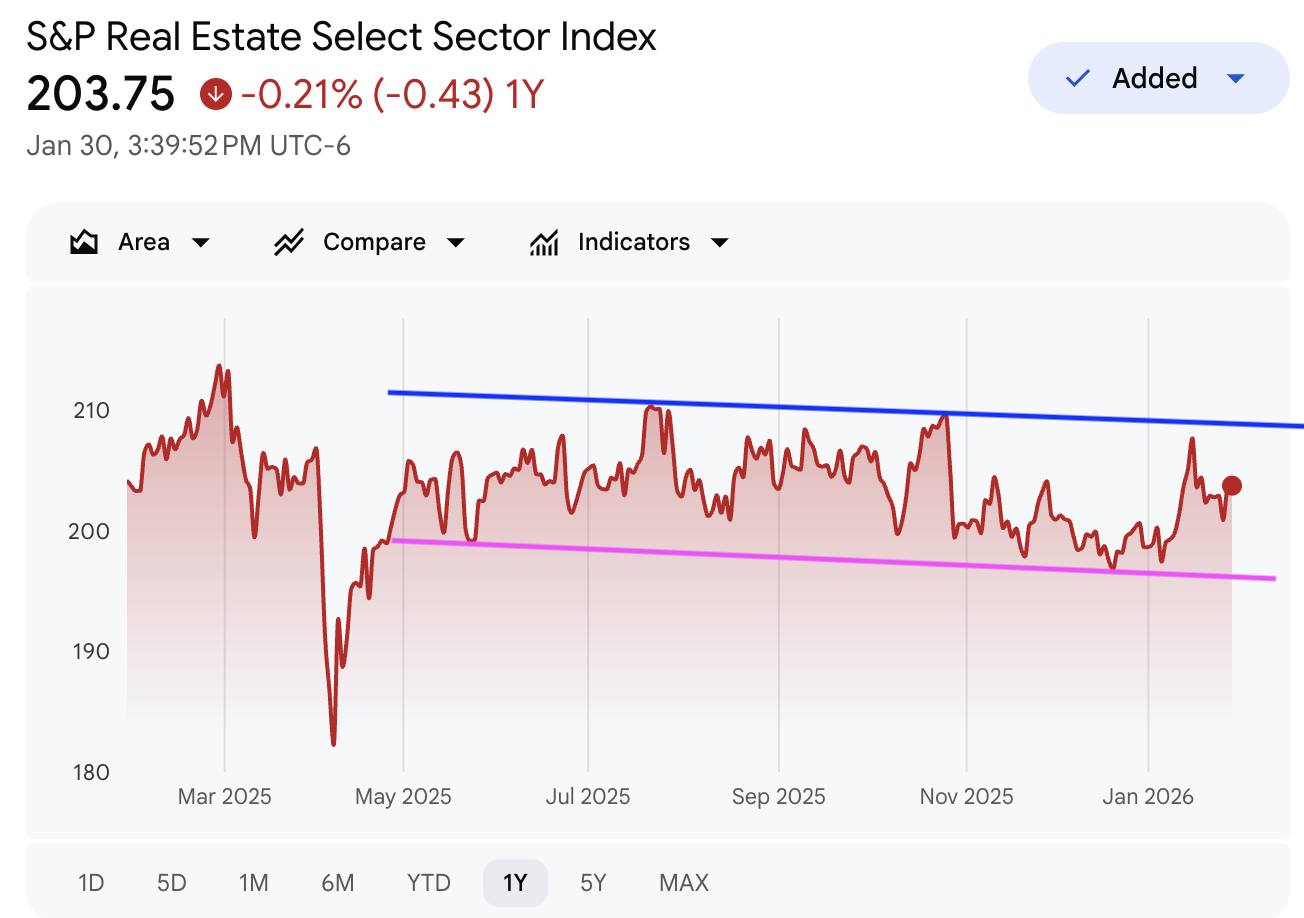
Task: Switch to the 6M time range
Action: [x=338, y=883]
